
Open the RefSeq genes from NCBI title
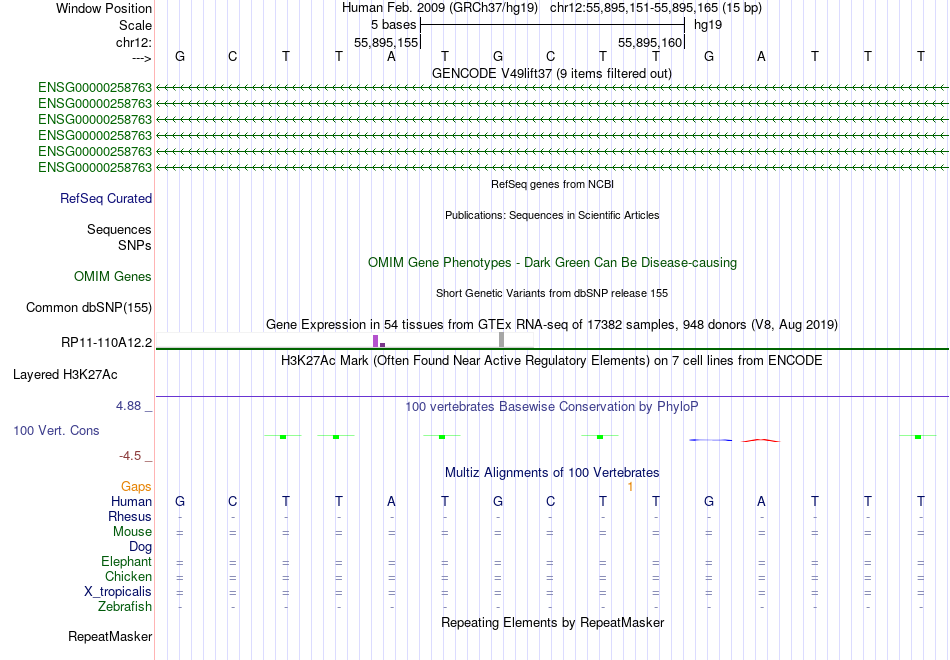click(552, 184)
